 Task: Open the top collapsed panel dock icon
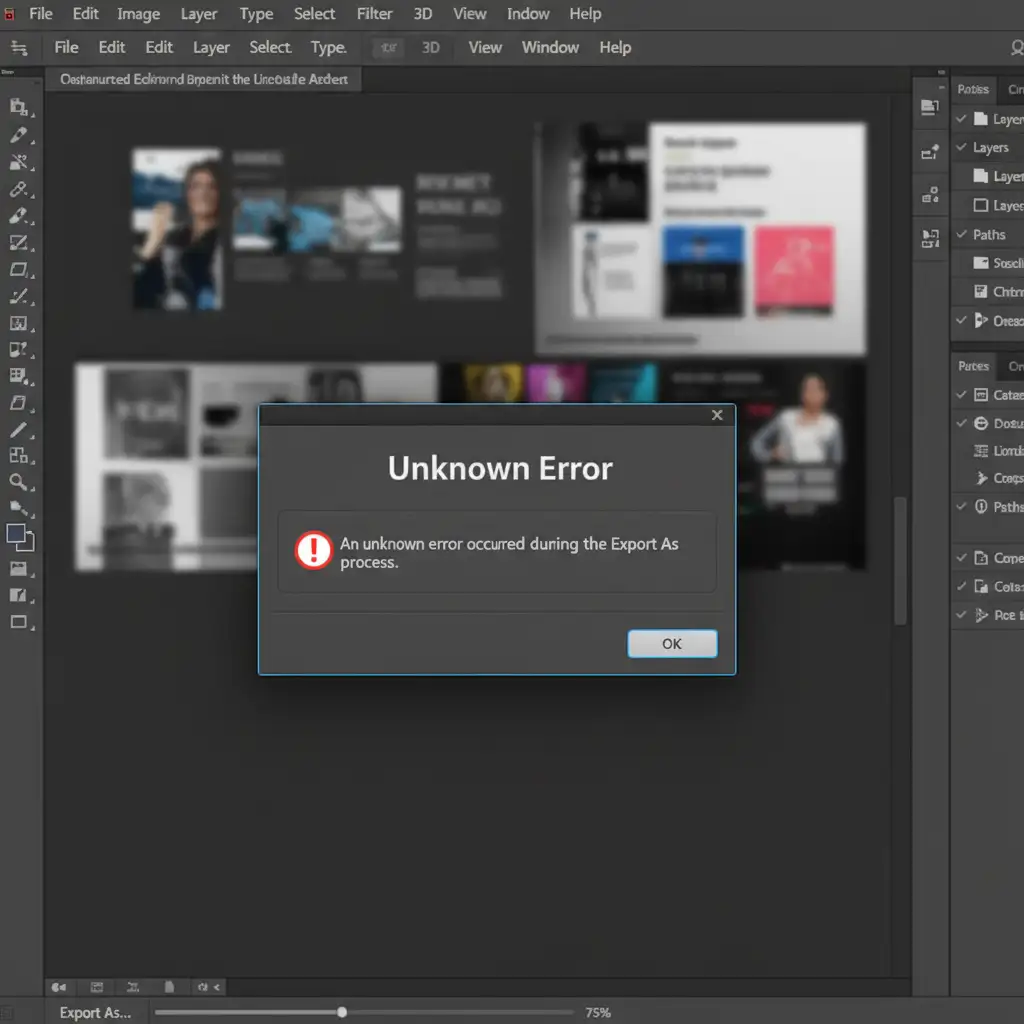tap(929, 109)
